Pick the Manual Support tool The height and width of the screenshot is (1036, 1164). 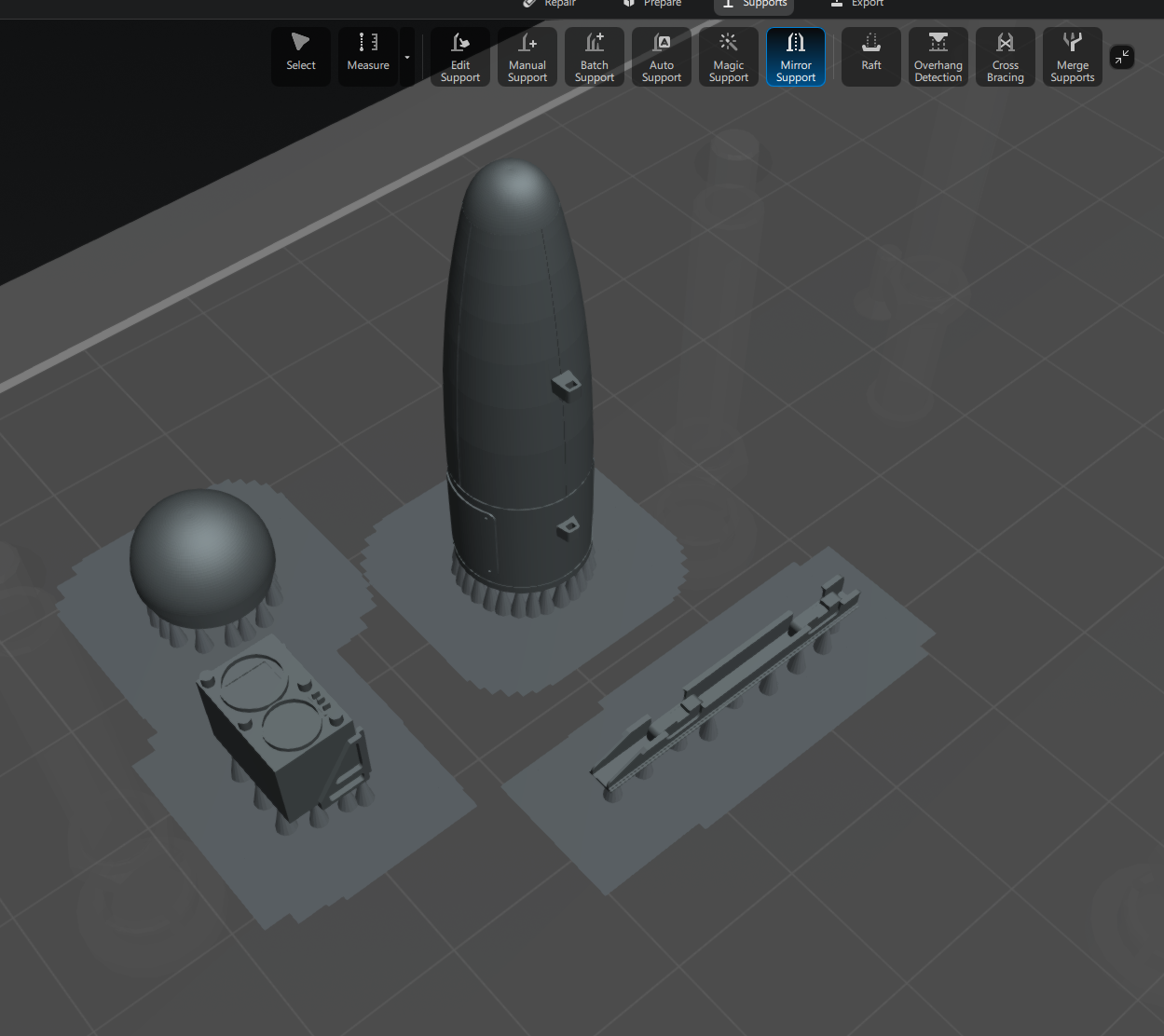point(527,57)
